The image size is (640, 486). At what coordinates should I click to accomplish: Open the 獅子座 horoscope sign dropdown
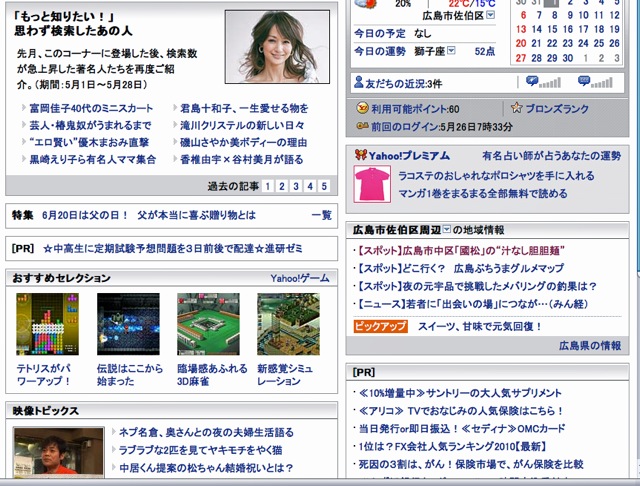[451, 51]
